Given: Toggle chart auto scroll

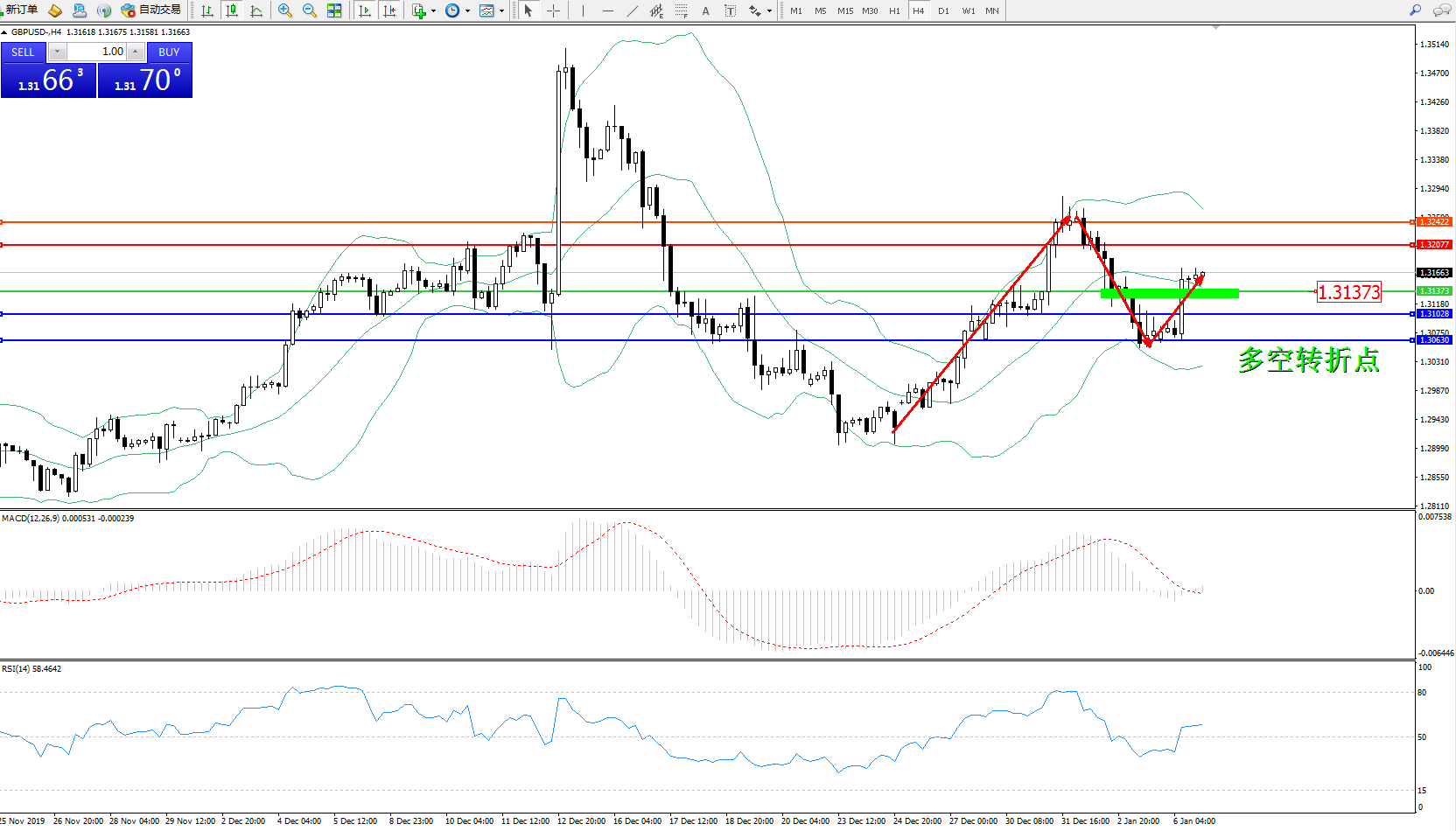Looking at the screenshot, I should tap(365, 10).
